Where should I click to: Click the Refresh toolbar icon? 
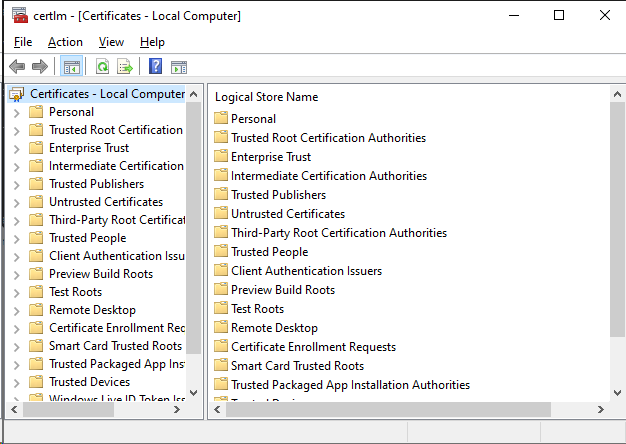point(102,67)
